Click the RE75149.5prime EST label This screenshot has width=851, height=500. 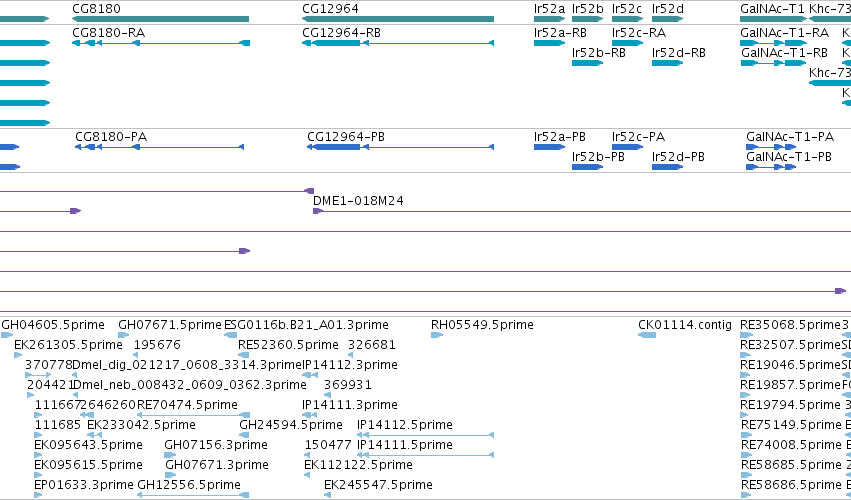tap(791, 425)
